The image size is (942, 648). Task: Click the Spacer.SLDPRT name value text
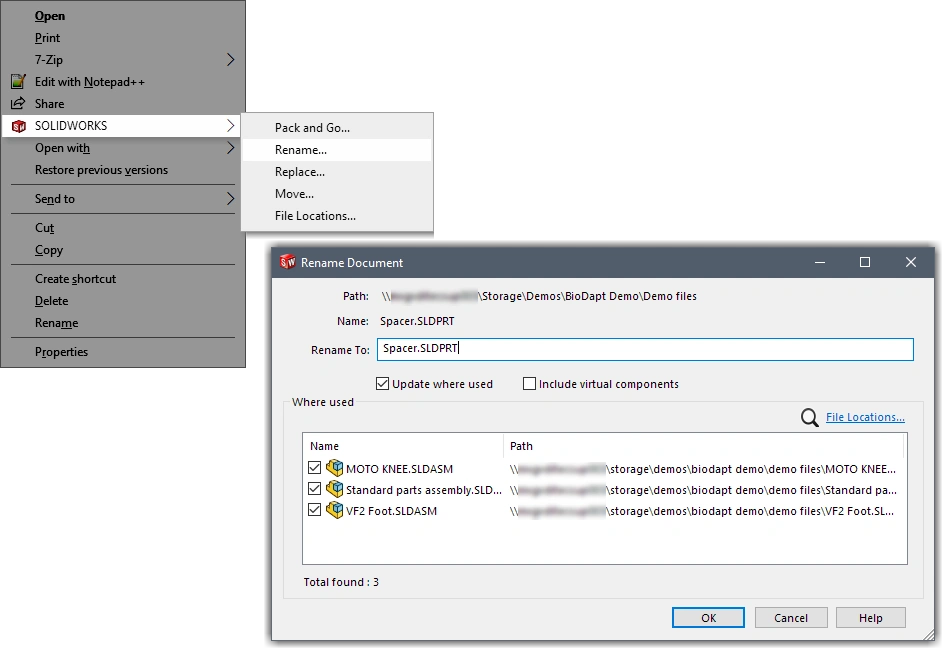click(x=417, y=321)
